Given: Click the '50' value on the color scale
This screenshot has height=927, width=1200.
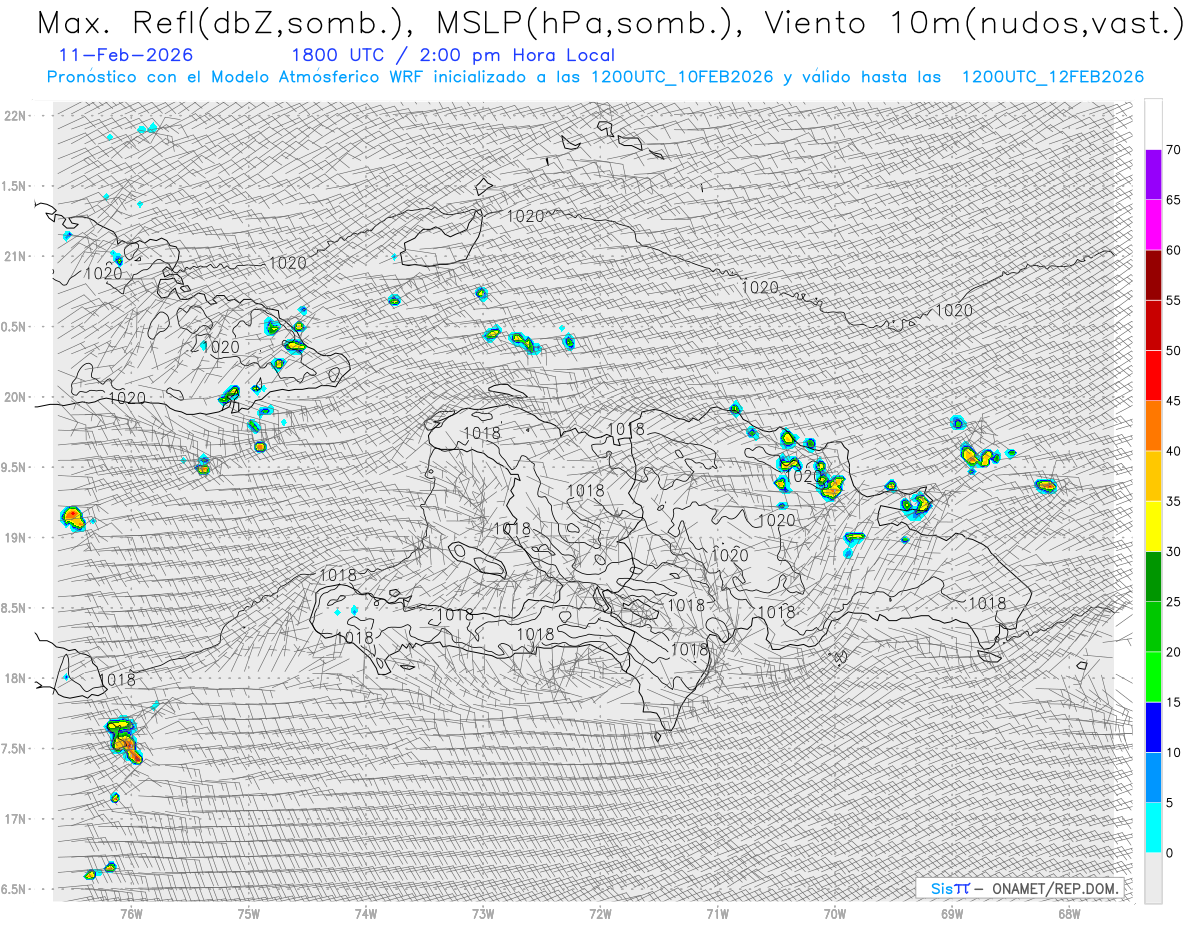Looking at the screenshot, I should (1173, 351).
